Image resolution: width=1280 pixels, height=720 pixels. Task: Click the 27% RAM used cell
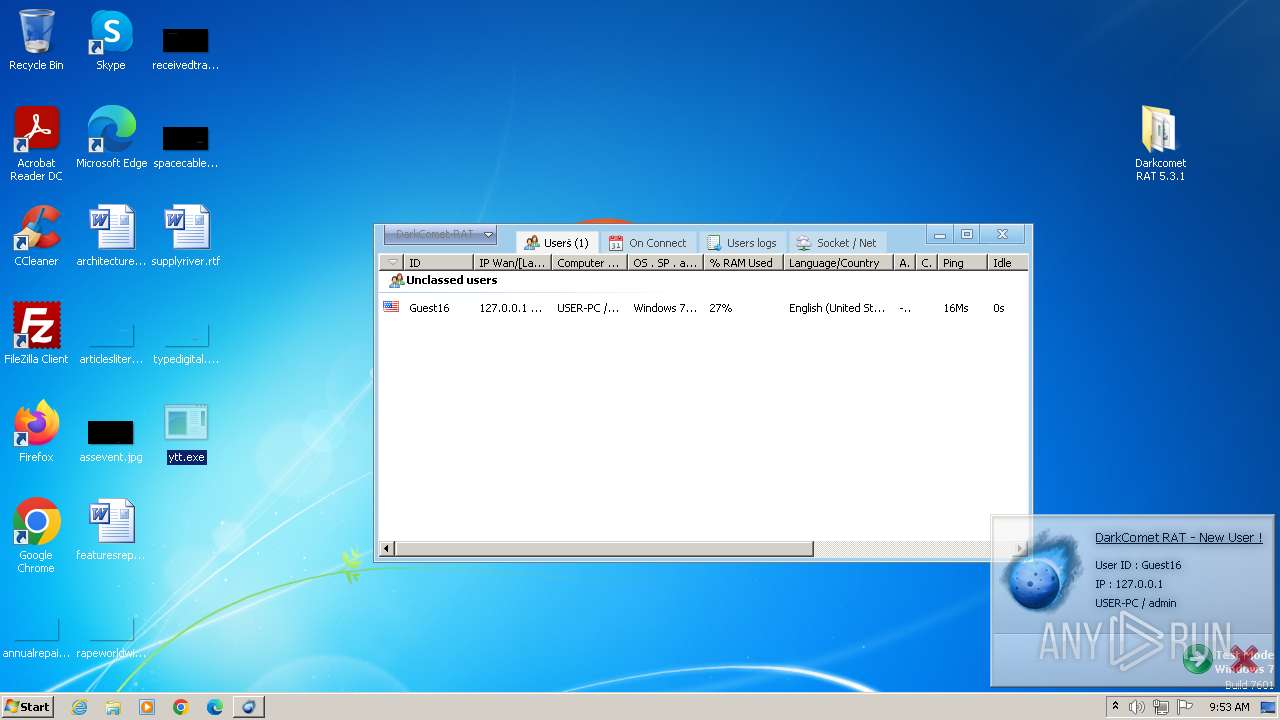[720, 308]
